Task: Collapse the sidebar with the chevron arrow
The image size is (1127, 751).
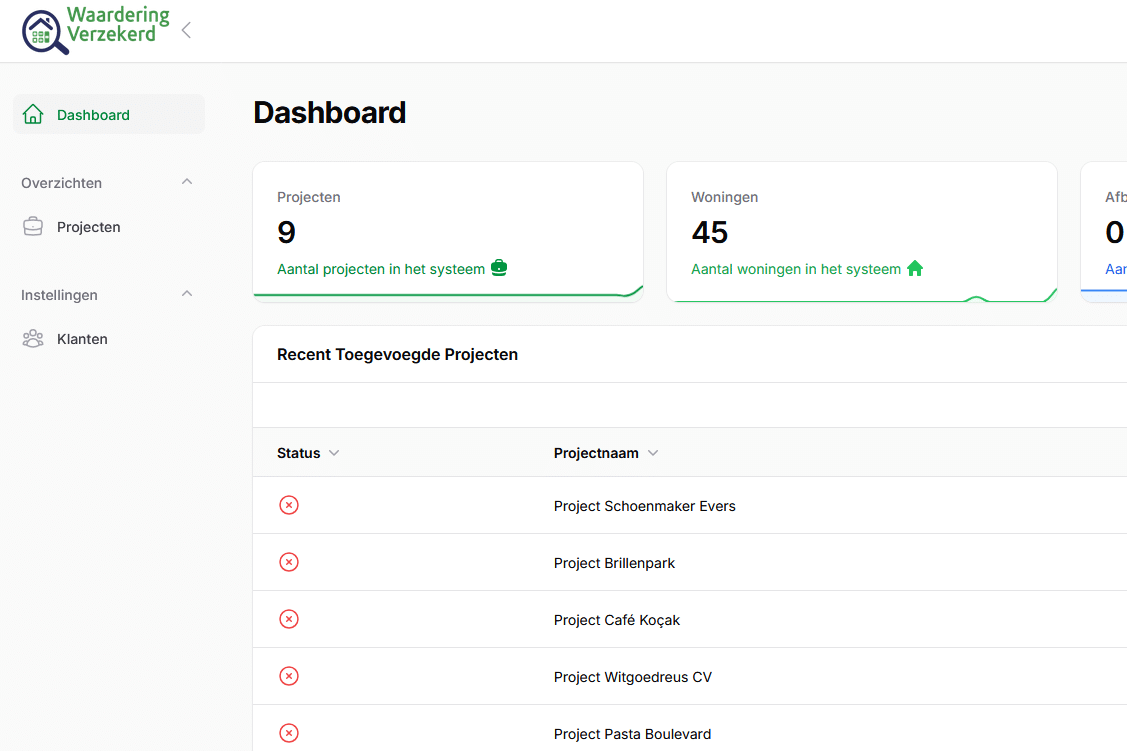Action: tap(186, 30)
